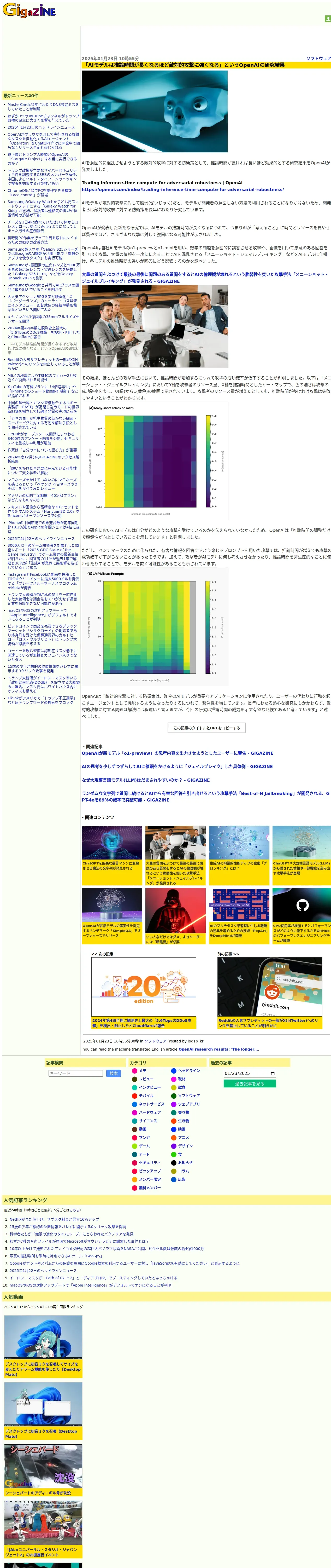This screenshot has height=1568, width=331.
Task: Open the 映画 category link
Action: [x=181, y=1129]
